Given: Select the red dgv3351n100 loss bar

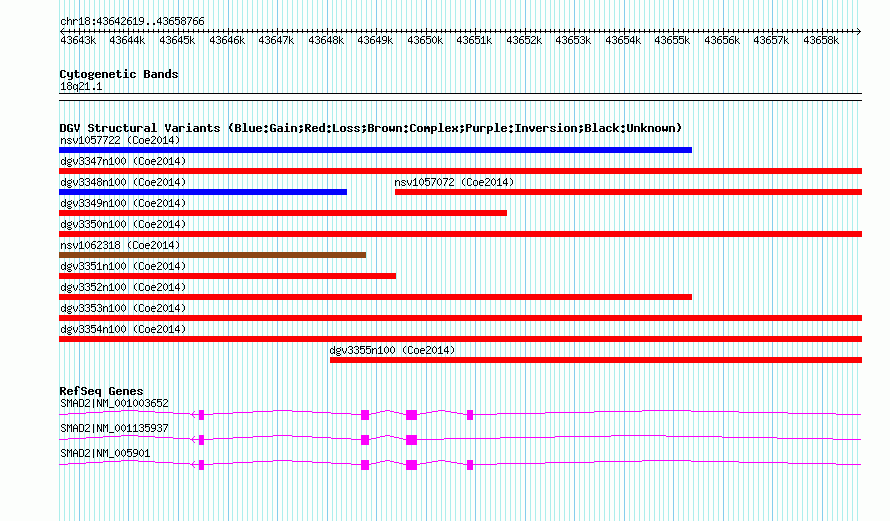Looking at the screenshot, I should tap(227, 276).
